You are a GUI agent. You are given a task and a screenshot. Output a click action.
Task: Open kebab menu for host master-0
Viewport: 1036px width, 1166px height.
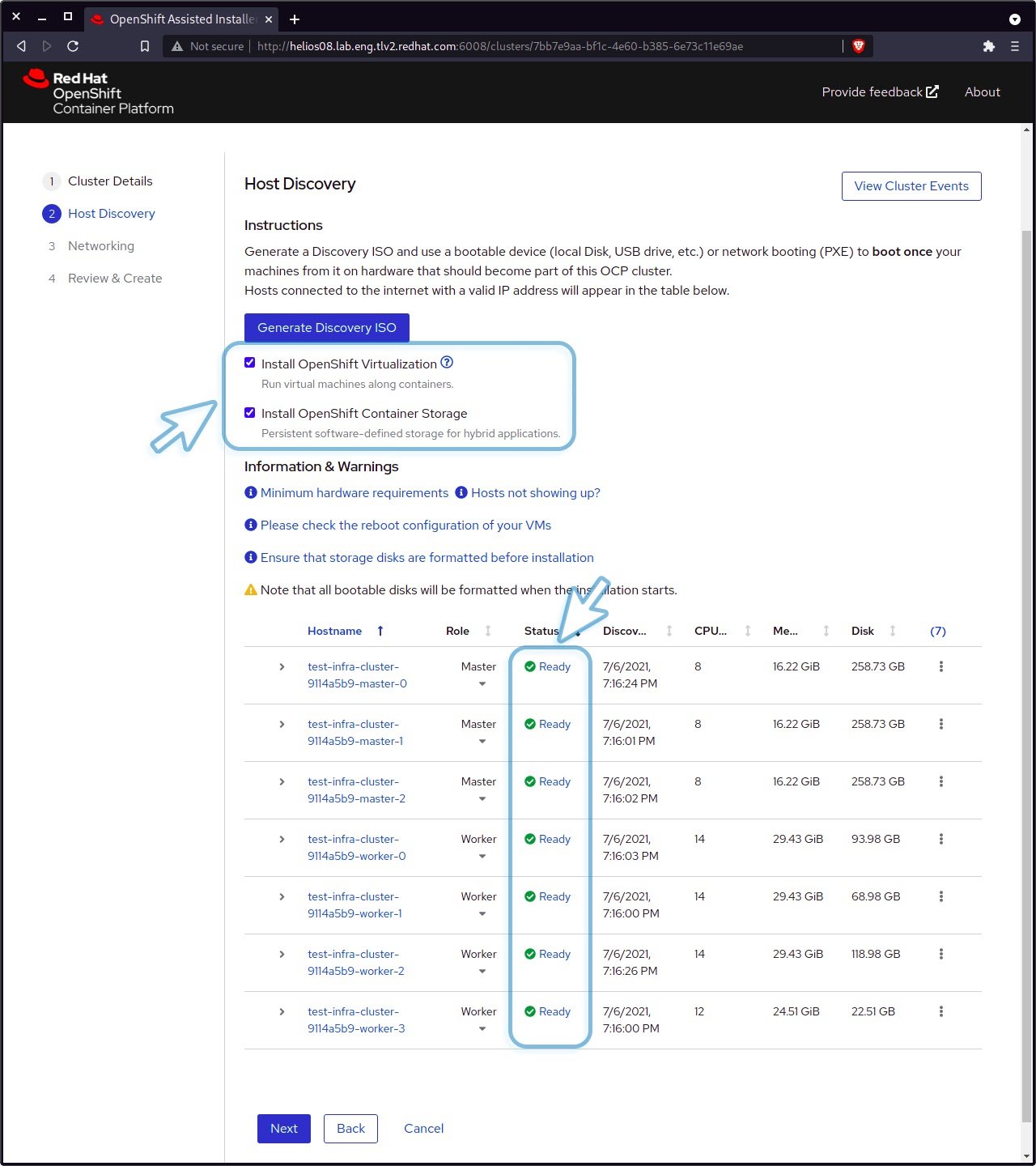click(940, 666)
